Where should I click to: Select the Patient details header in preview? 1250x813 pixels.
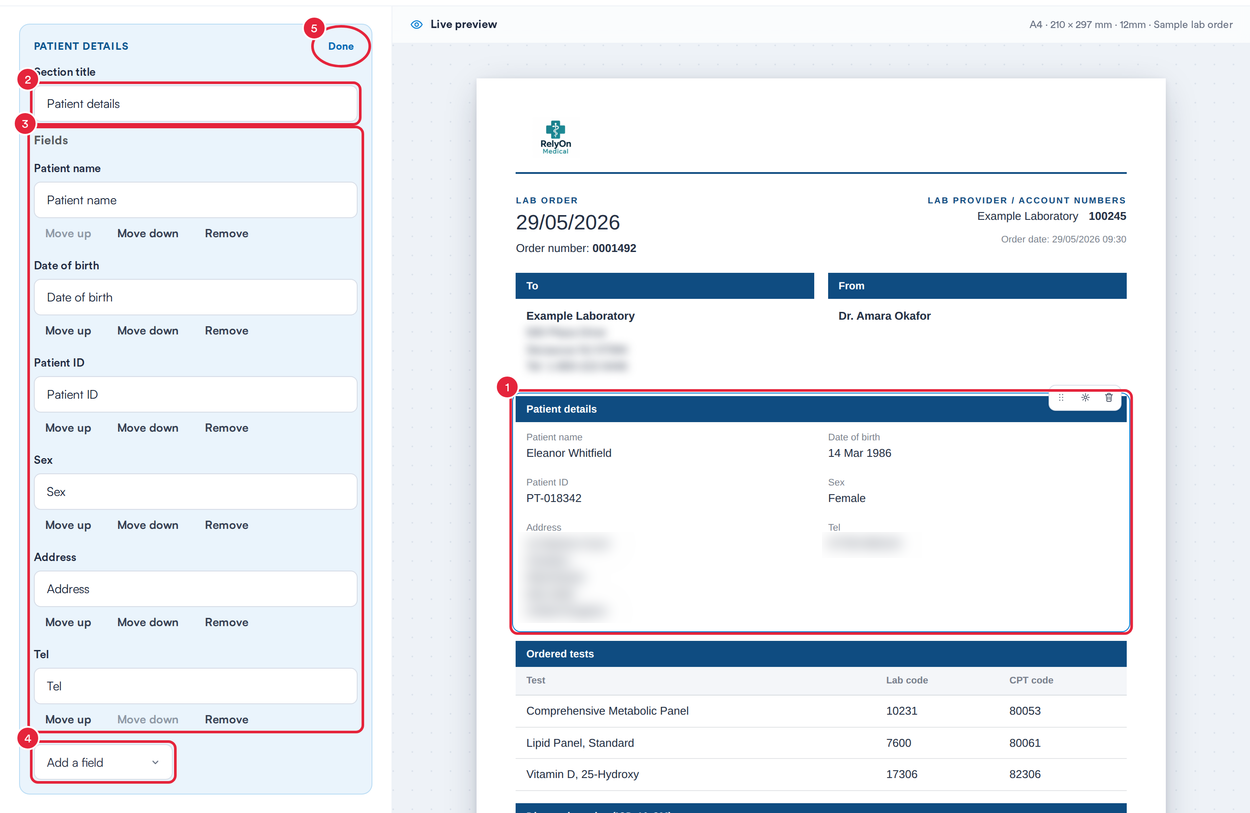pos(821,409)
